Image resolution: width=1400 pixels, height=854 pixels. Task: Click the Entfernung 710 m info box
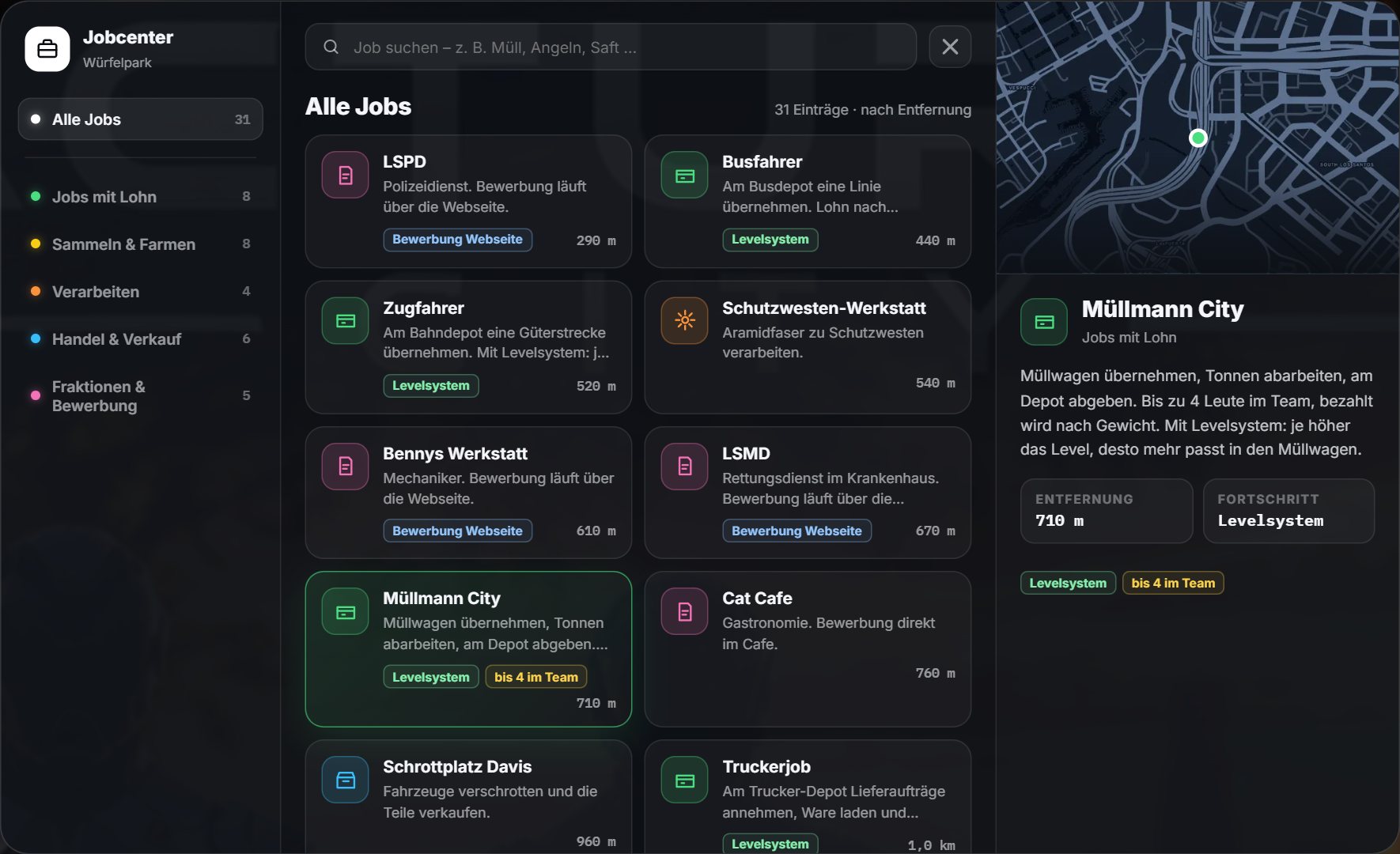tap(1107, 511)
